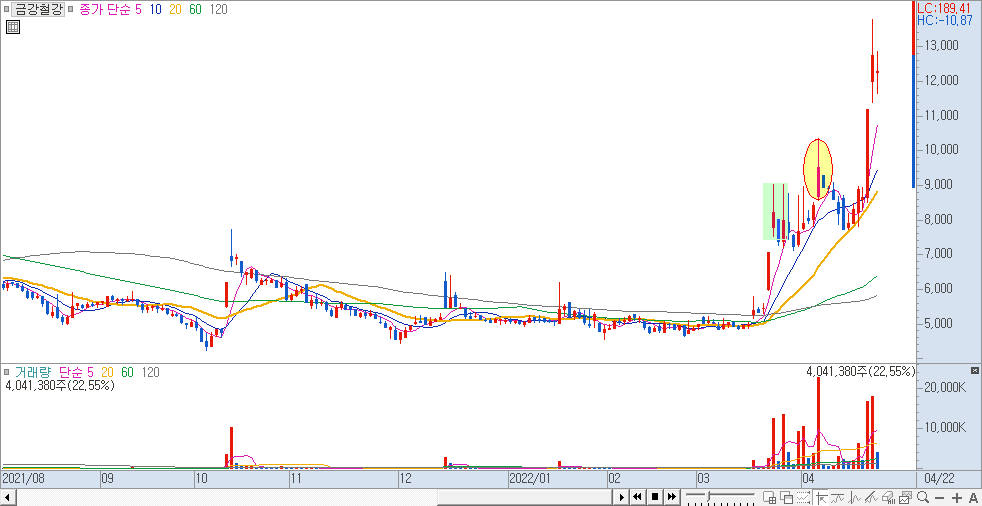Click the top-right 4,041,380주(22,55%) value
This screenshot has width=982, height=506.
pyautogui.click(x=861, y=372)
